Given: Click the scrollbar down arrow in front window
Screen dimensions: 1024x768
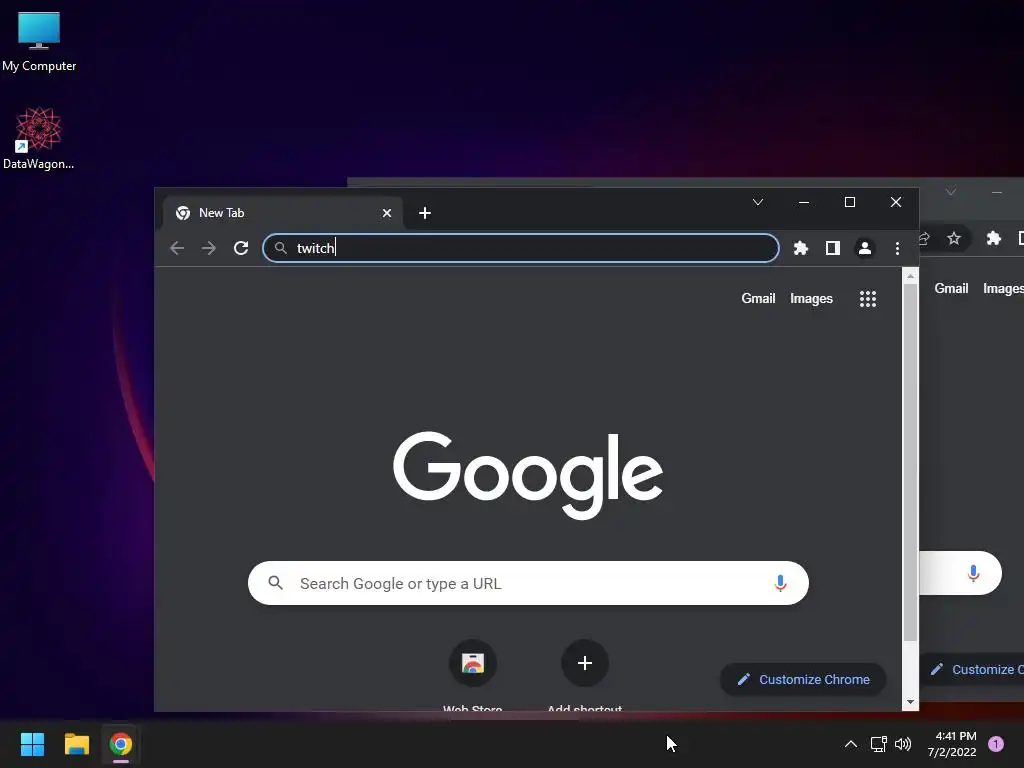Looking at the screenshot, I should tap(910, 702).
